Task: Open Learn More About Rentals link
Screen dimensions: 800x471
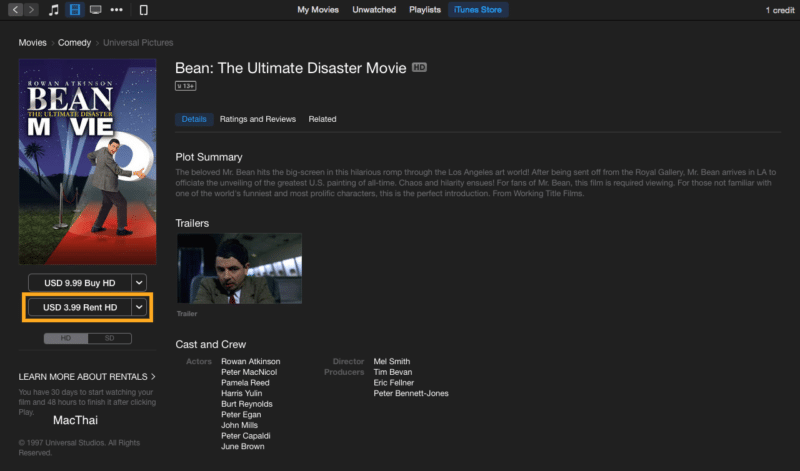Action: coord(87,377)
